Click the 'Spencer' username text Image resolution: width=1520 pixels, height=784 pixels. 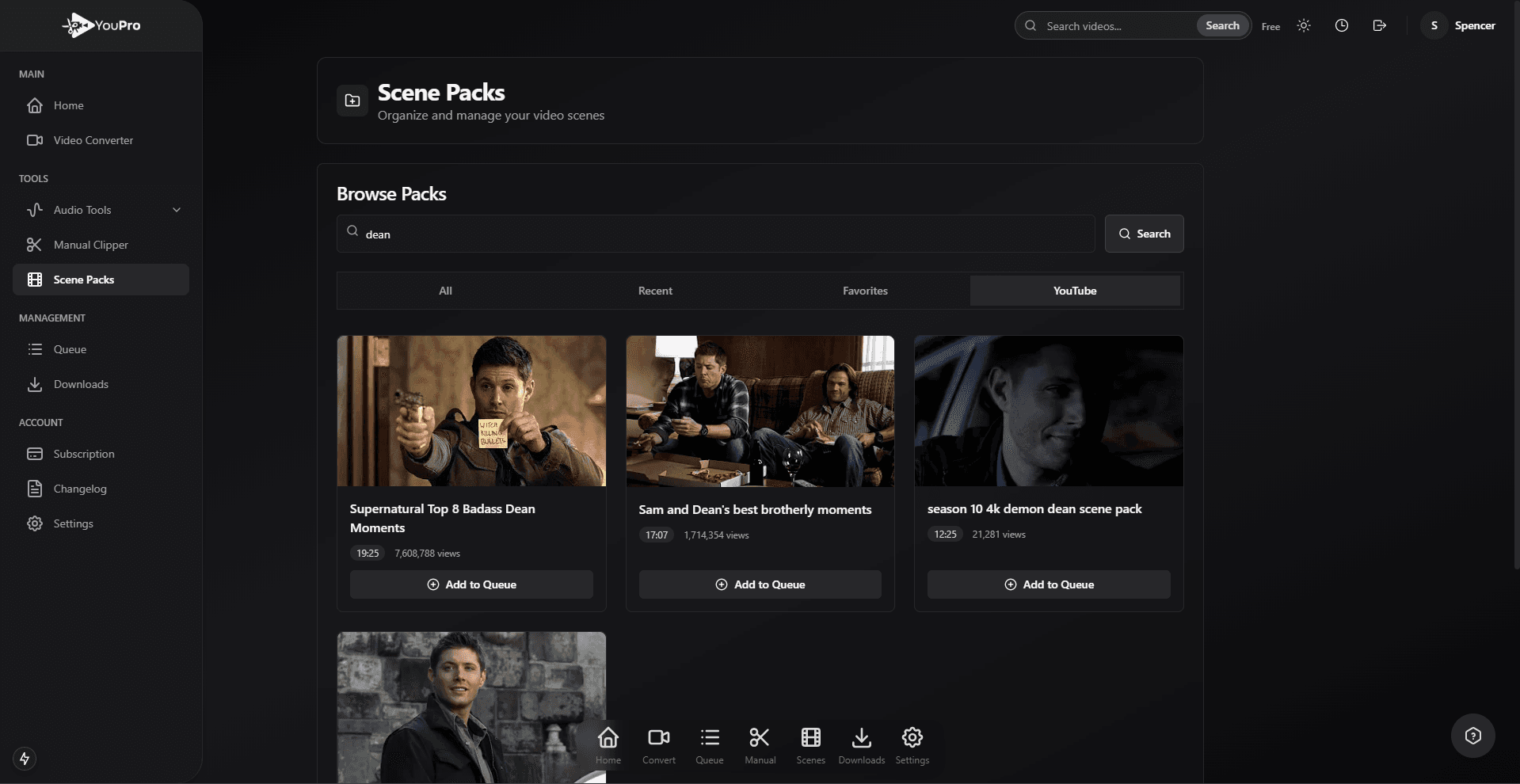click(1475, 25)
